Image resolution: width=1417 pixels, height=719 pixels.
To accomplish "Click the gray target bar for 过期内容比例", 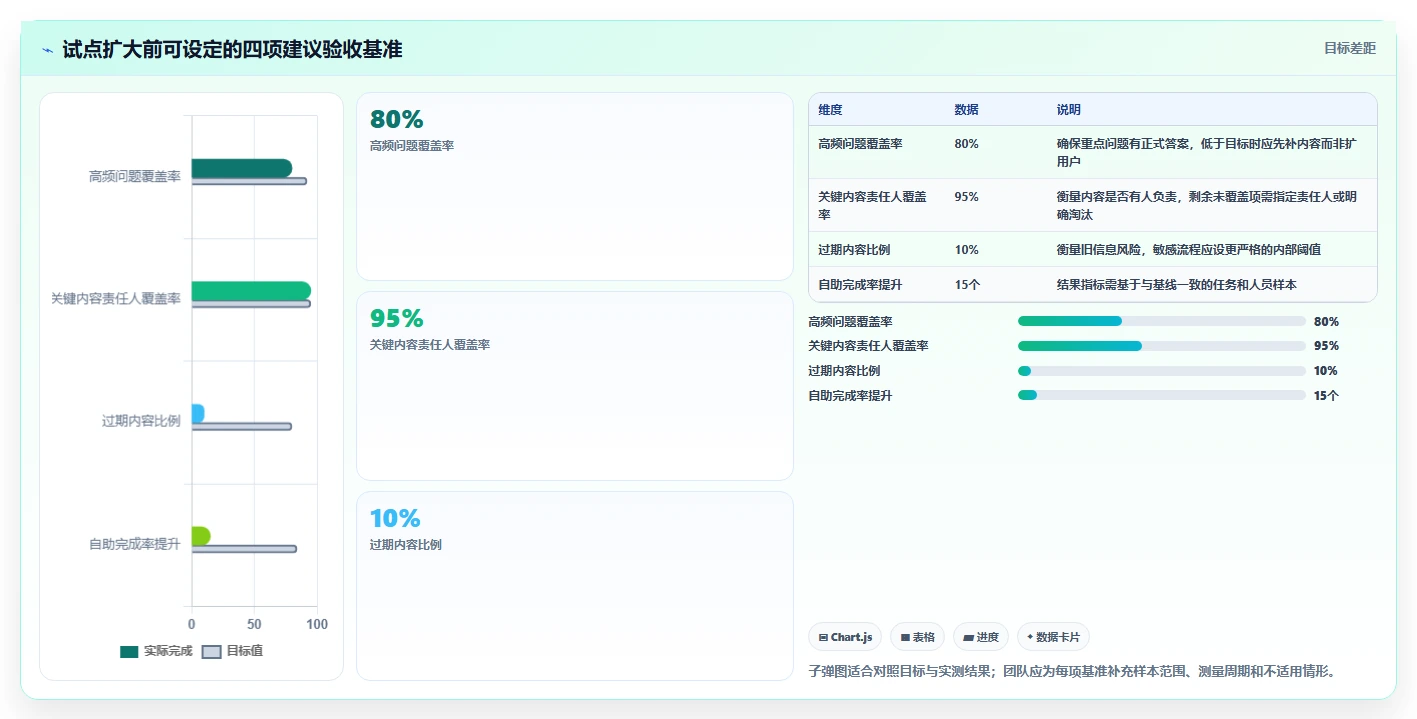I will (x=242, y=427).
